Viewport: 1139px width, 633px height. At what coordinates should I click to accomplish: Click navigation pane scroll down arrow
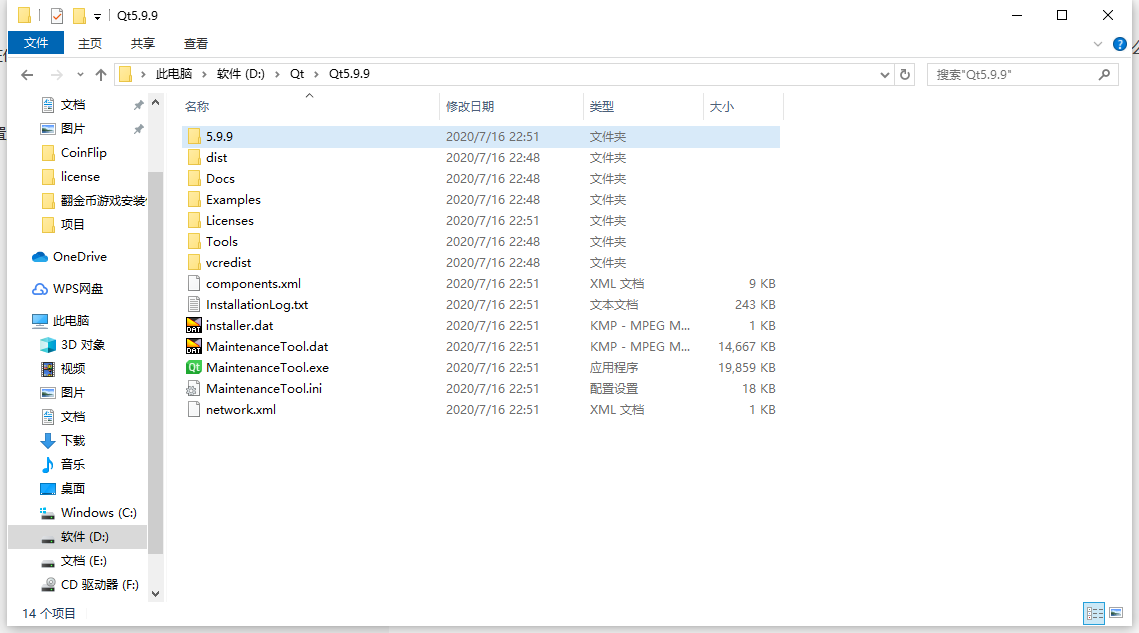click(155, 594)
